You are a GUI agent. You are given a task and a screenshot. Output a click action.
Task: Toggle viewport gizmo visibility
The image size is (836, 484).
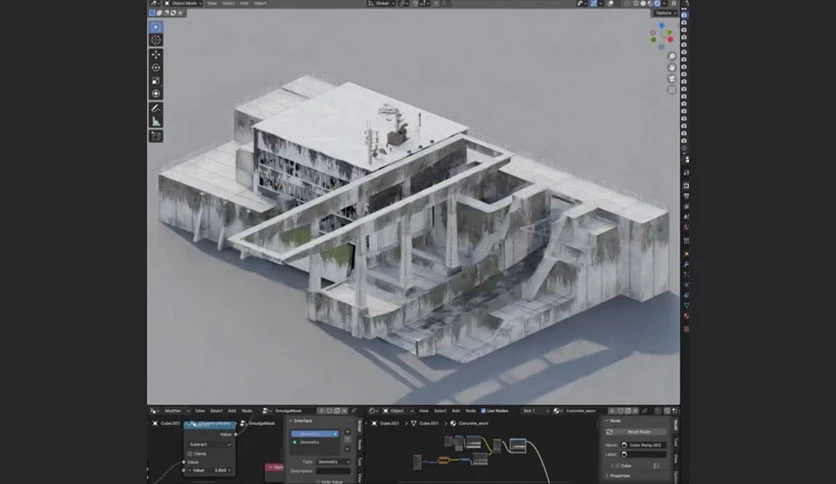(593, 3)
